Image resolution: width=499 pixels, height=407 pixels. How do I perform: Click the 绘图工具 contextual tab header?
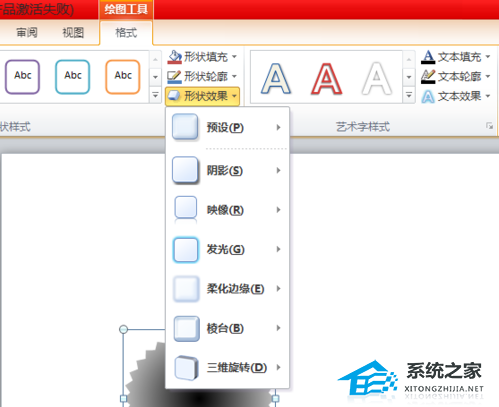(126, 9)
